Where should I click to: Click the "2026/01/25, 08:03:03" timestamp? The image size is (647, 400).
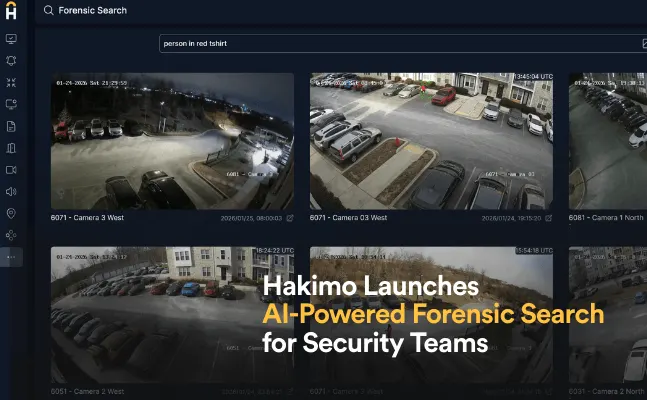(251, 218)
